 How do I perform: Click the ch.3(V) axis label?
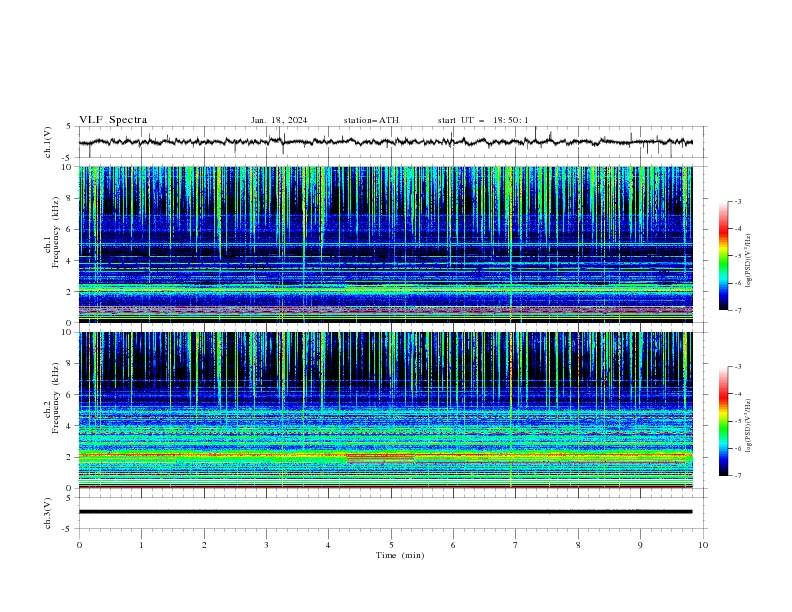coord(48,513)
